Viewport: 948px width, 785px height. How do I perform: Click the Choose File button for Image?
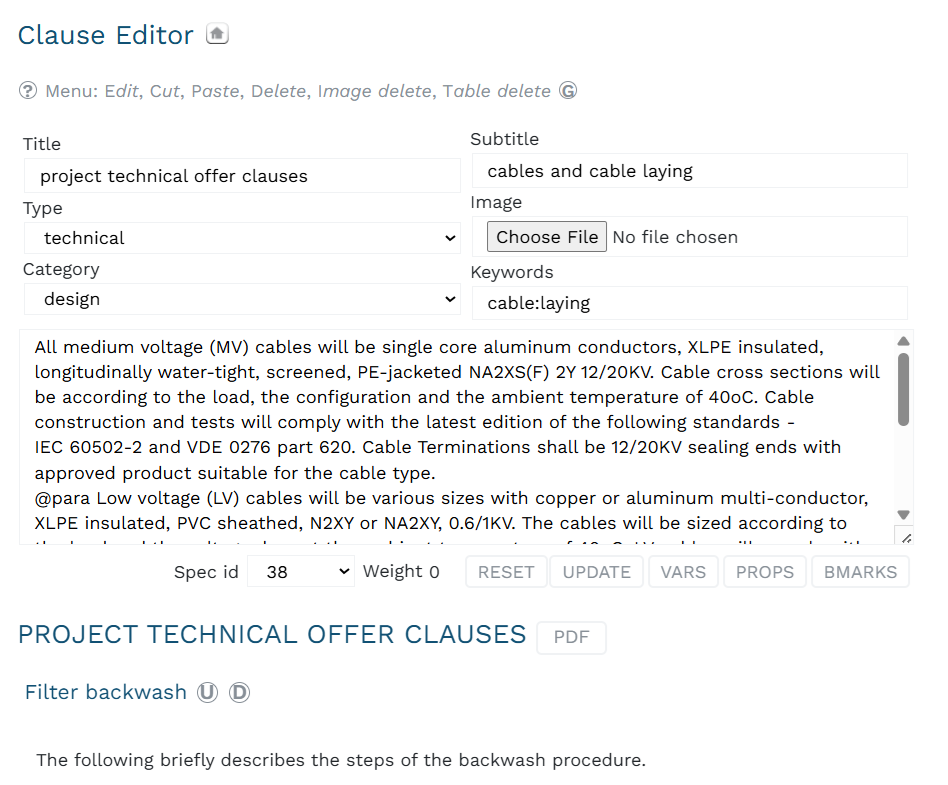(x=547, y=236)
